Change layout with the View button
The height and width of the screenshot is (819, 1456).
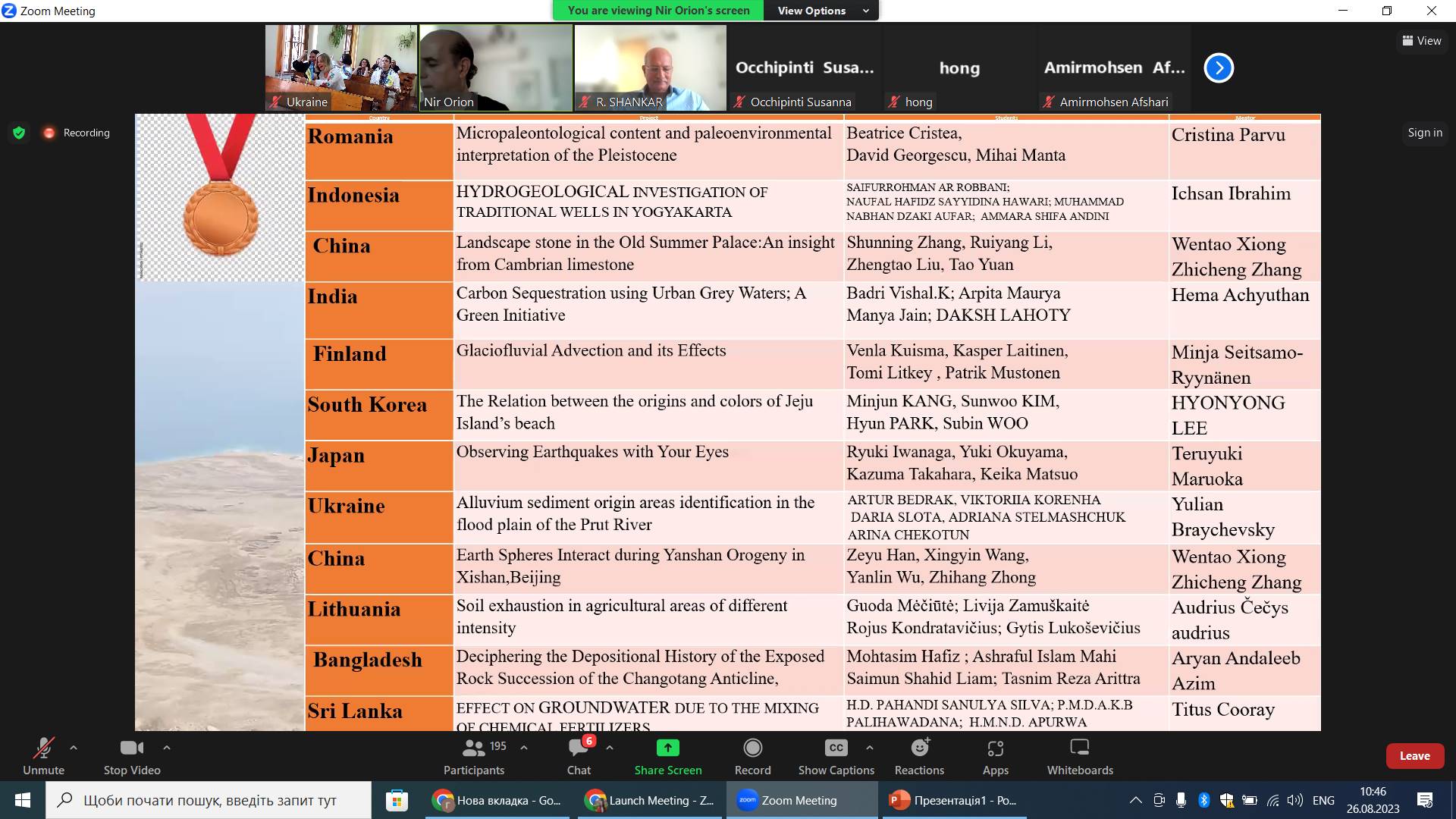[1421, 41]
